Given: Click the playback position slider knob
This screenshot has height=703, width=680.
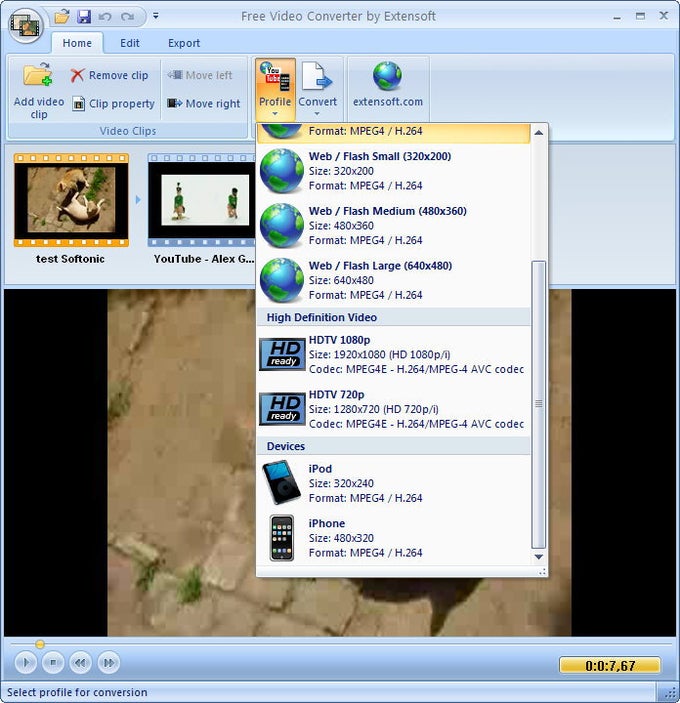Looking at the screenshot, I should (x=40, y=644).
